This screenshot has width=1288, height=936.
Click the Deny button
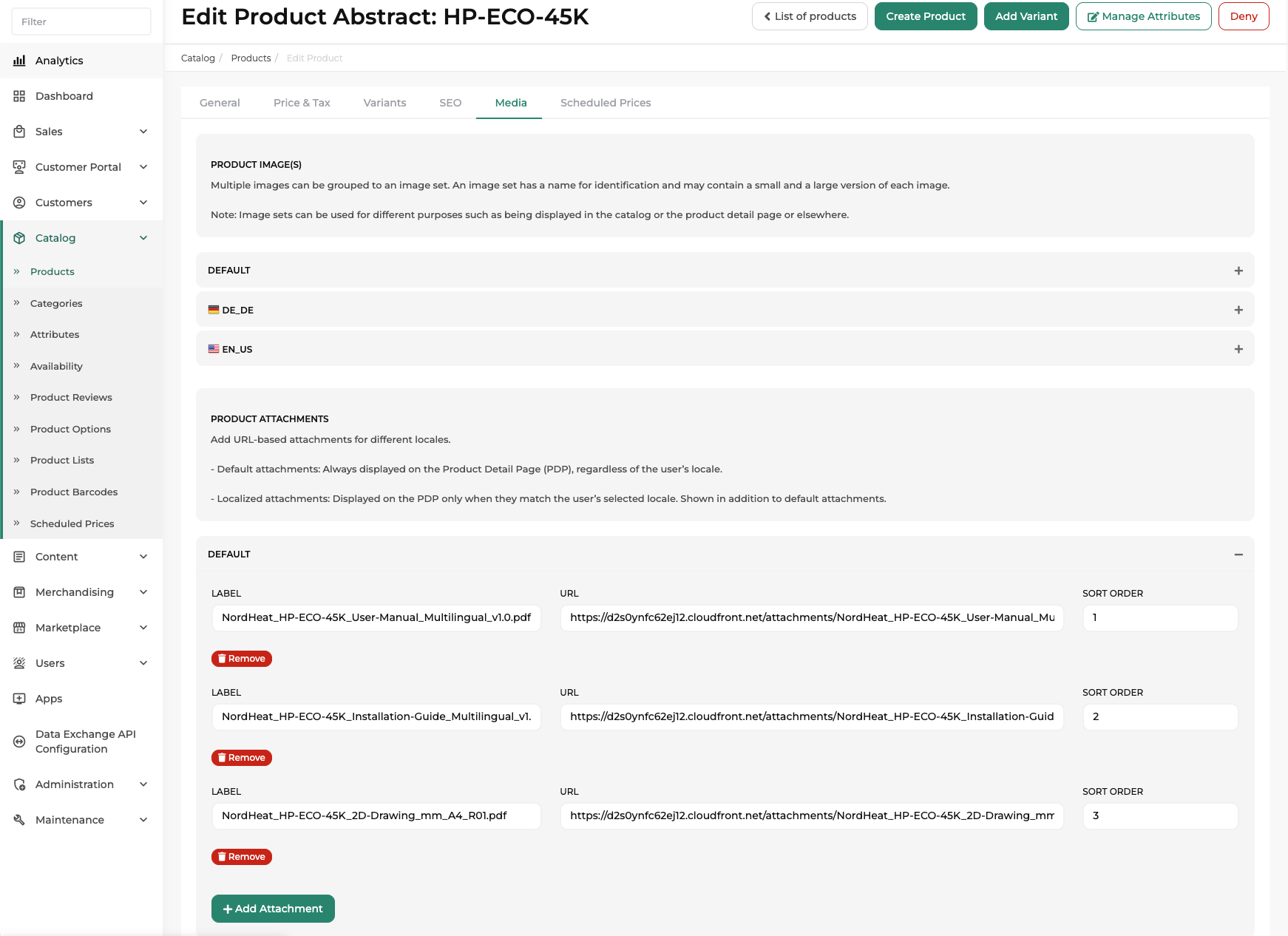[x=1244, y=16]
